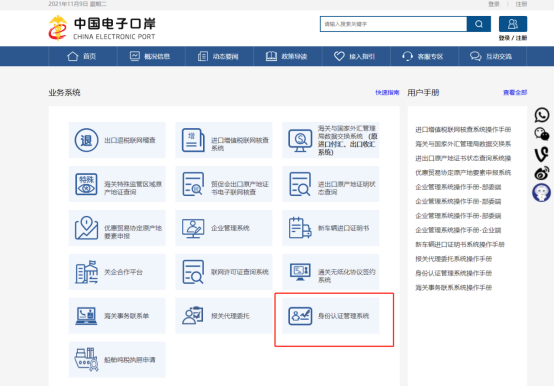Open 海关与国家外汇管理局数据交换 manual link
This screenshot has width=554, height=386.
tap(463, 144)
